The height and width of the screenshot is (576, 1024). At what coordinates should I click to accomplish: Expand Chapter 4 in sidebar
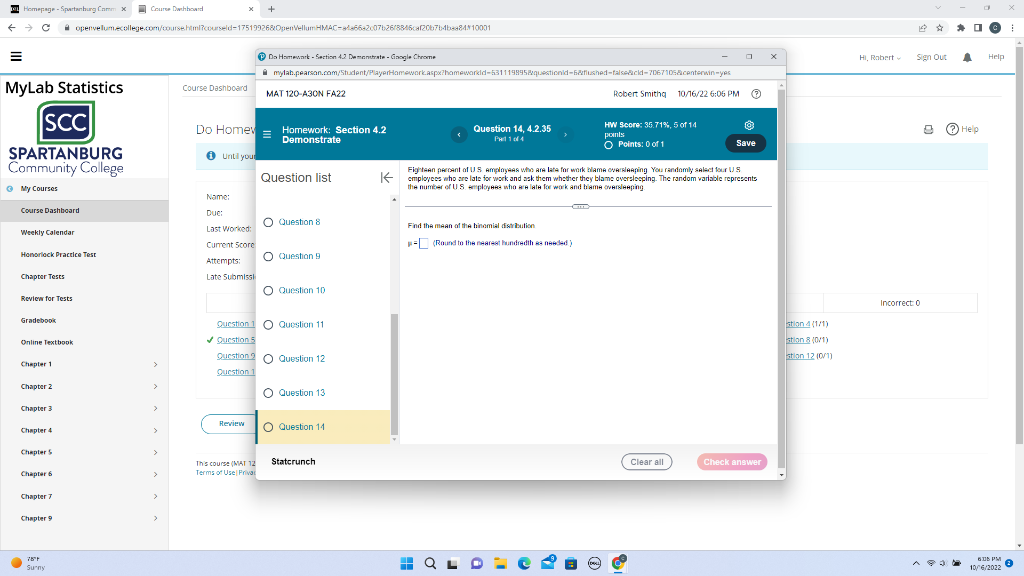[155, 430]
